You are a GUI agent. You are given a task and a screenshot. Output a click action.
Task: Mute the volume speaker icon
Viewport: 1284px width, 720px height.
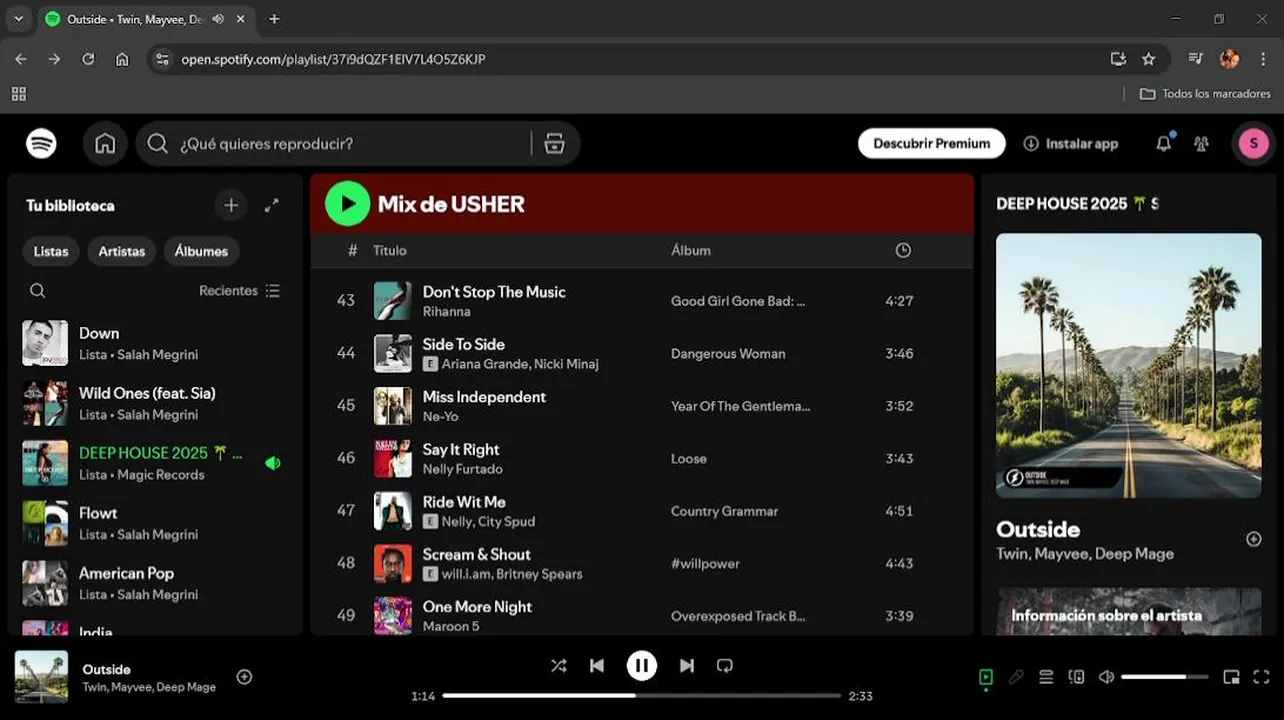click(x=1106, y=677)
